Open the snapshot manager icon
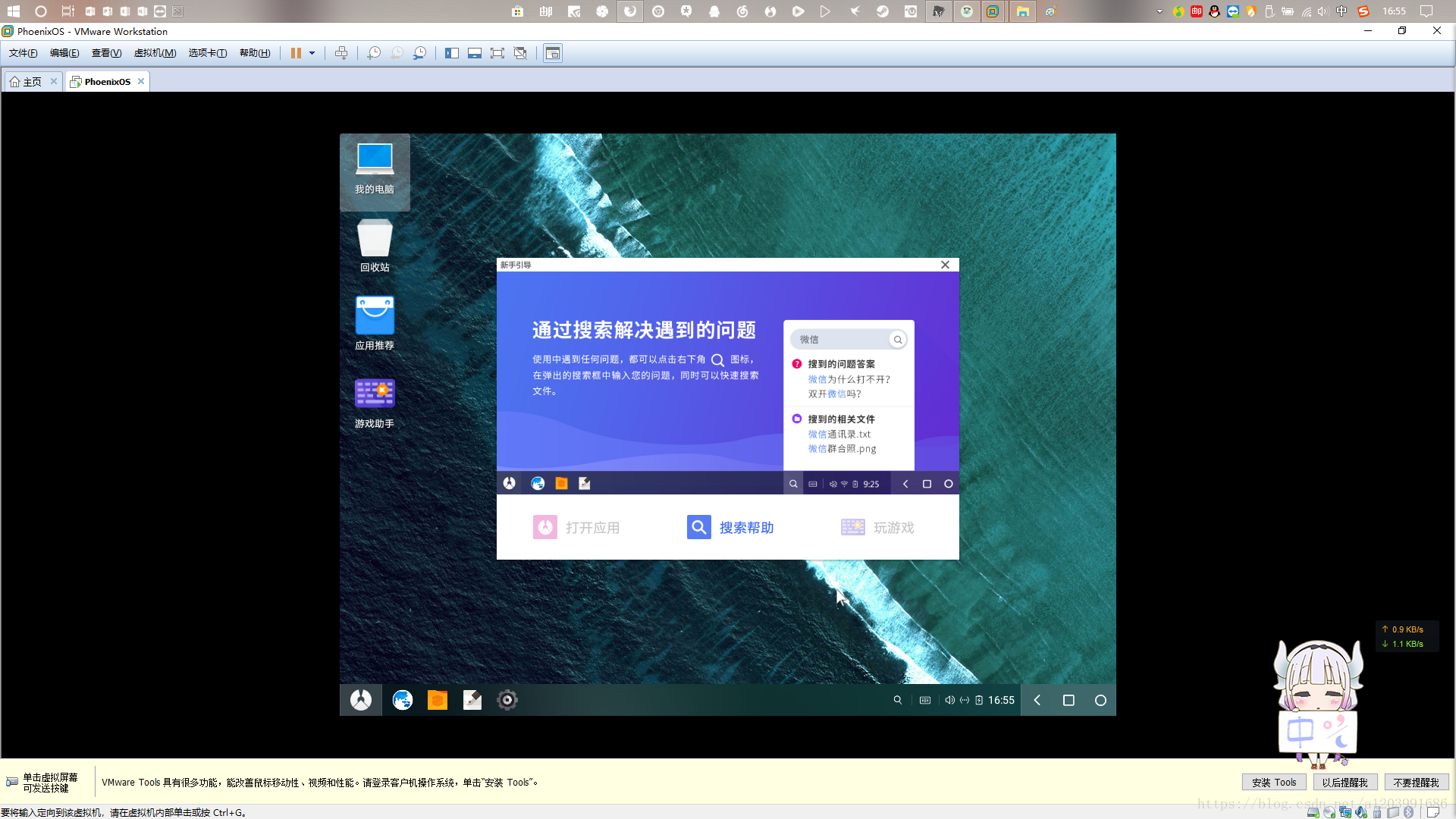1456x819 pixels. coord(419,53)
